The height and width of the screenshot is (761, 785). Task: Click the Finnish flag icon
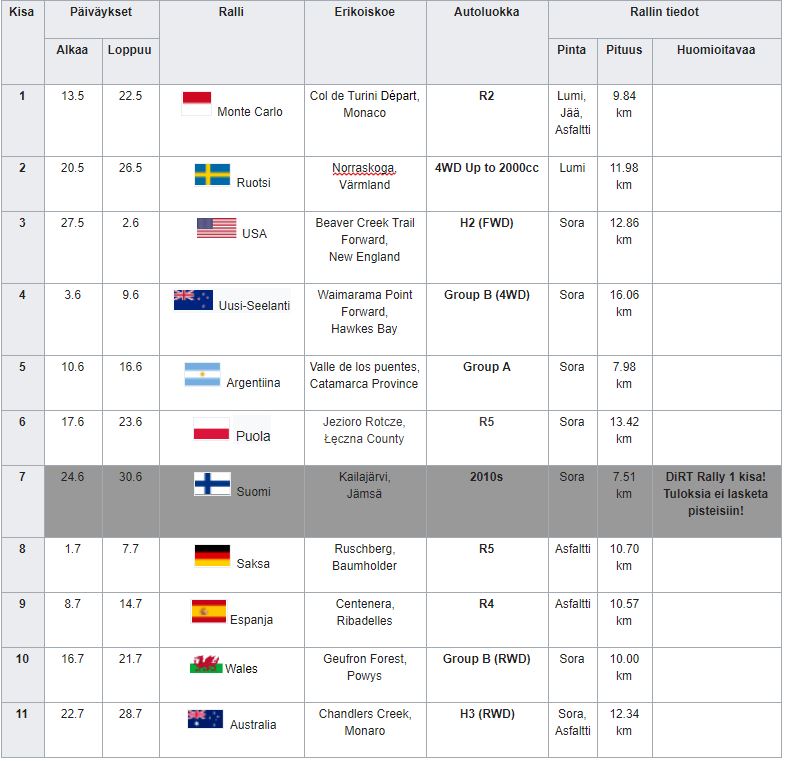point(212,485)
